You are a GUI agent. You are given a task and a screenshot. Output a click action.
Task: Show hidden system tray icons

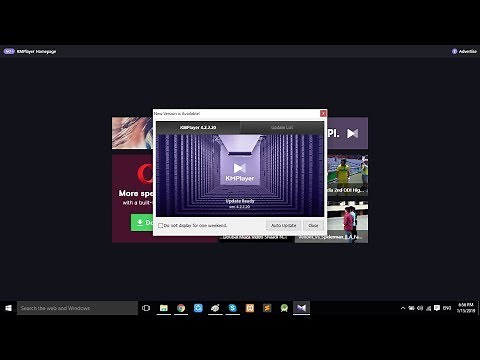point(403,308)
